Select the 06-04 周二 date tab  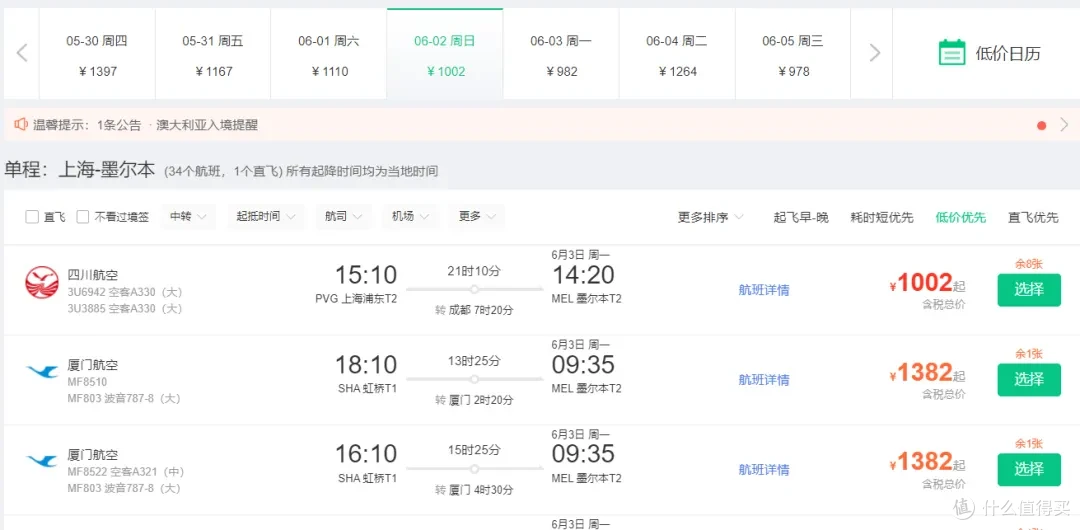click(676, 55)
